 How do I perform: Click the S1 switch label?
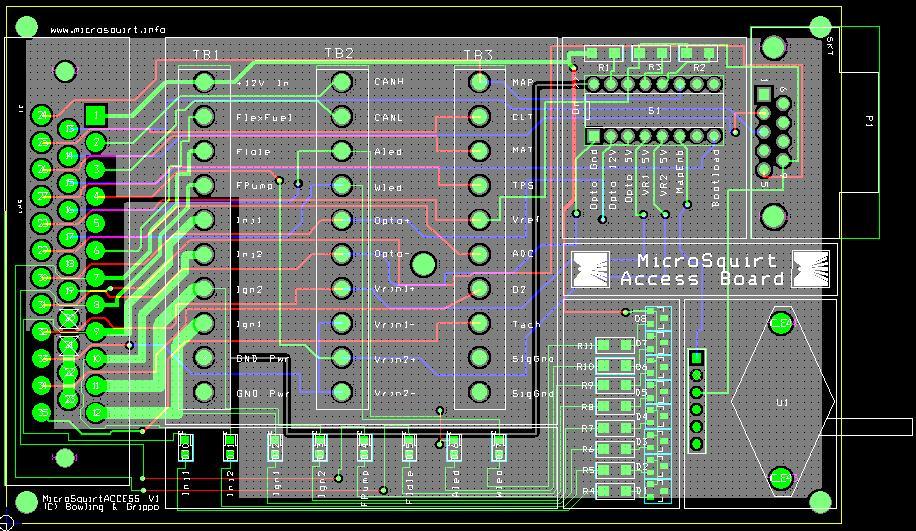point(654,110)
